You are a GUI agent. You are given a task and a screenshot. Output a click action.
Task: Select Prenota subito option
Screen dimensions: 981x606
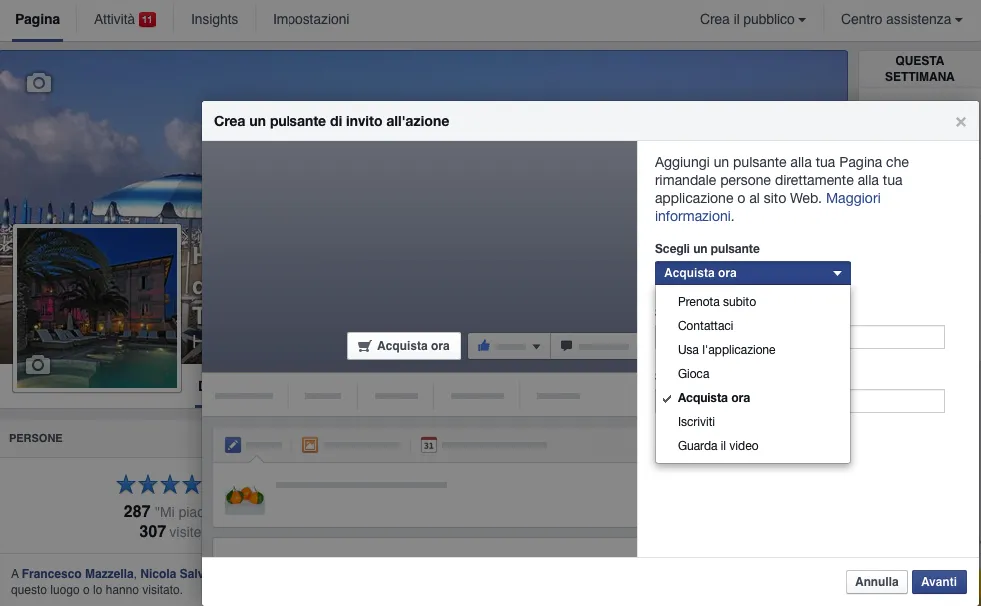[x=753, y=301]
